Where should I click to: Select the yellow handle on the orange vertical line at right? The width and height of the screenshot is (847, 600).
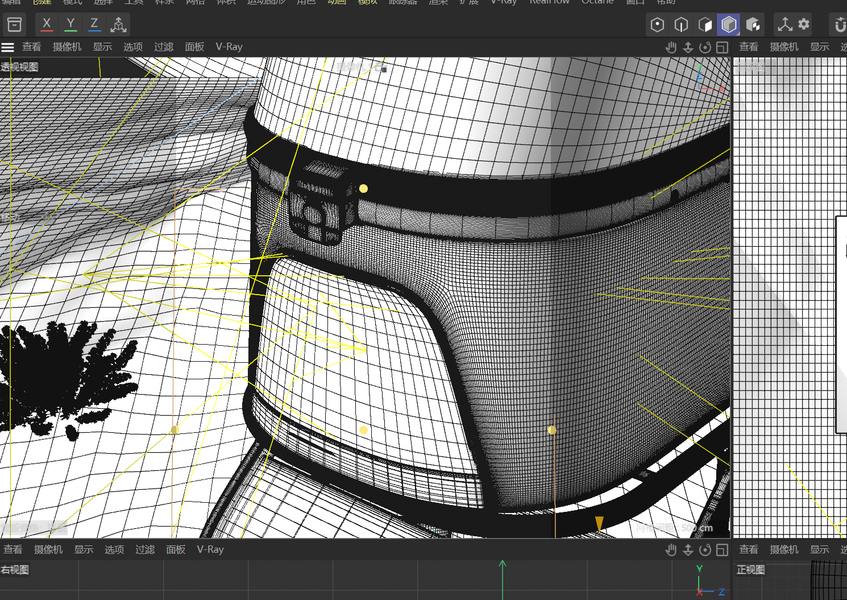pyautogui.click(x=552, y=430)
